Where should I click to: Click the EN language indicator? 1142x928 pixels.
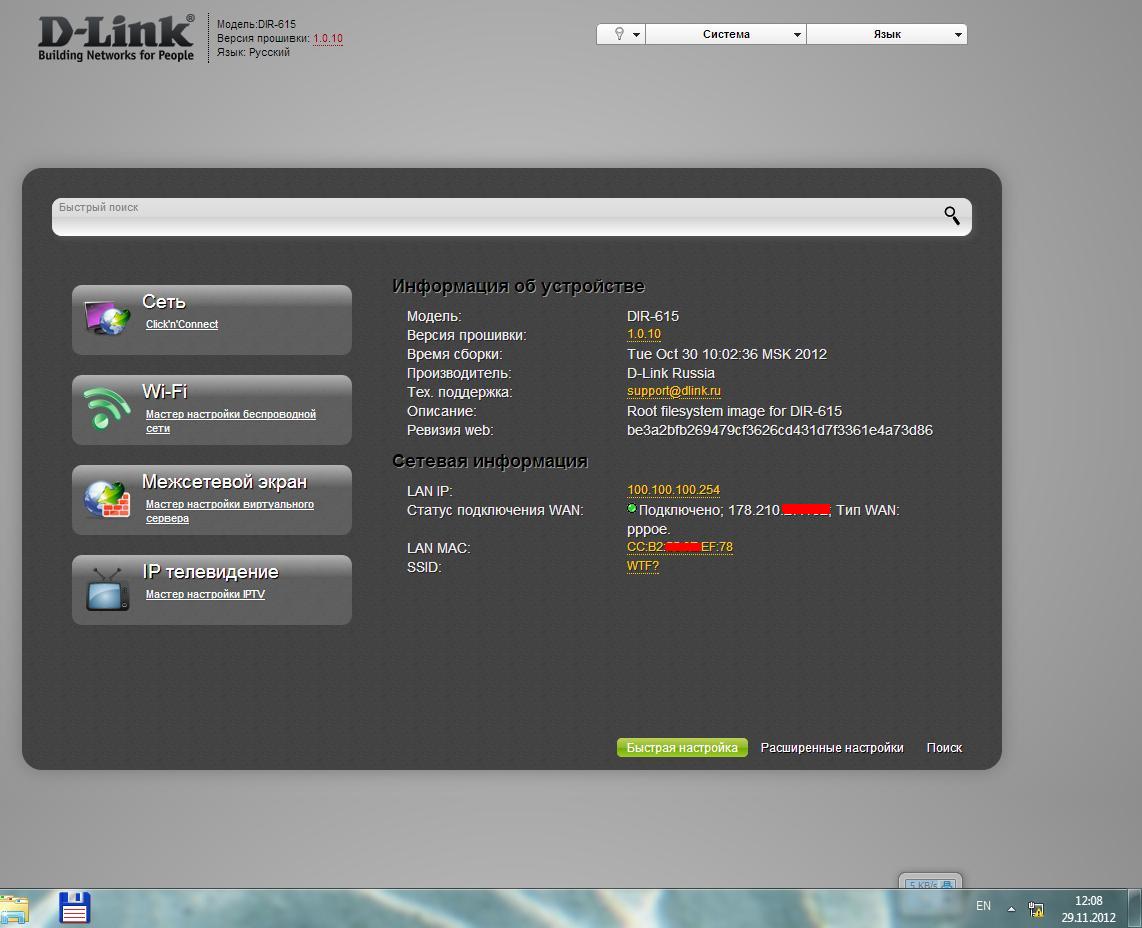983,906
